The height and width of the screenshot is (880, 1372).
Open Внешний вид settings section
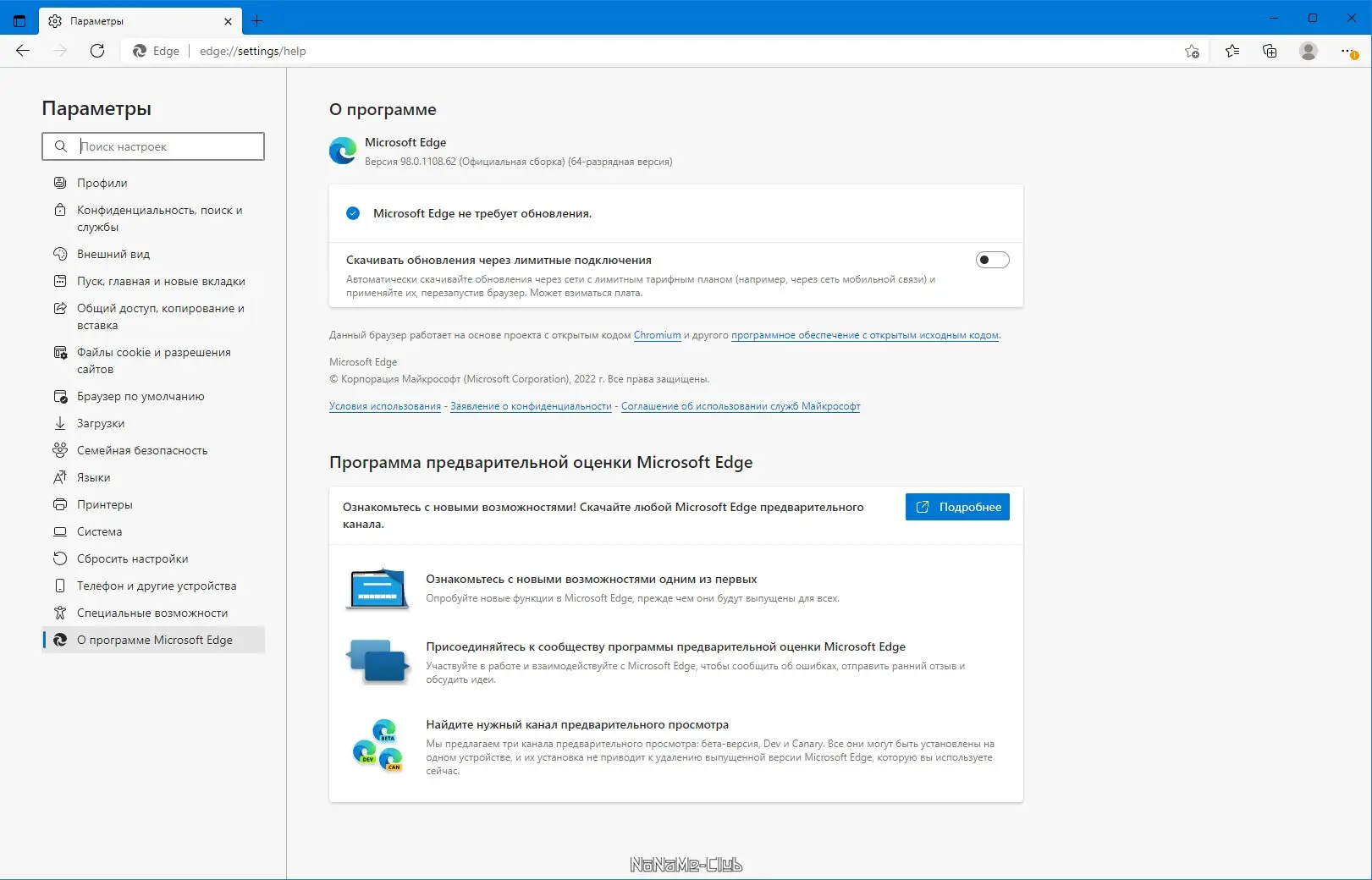click(153, 254)
